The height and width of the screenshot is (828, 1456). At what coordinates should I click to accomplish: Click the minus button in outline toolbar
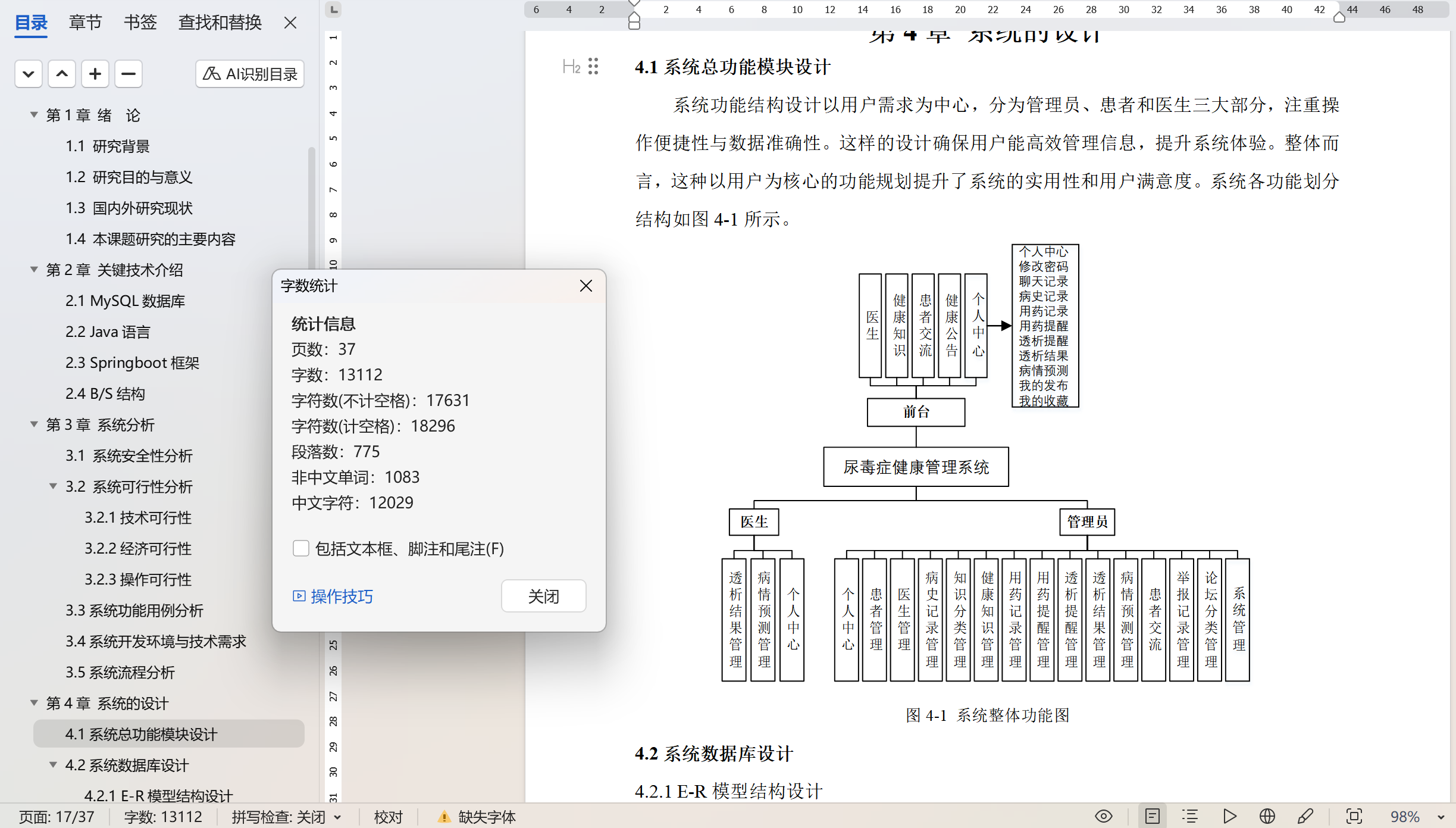pos(128,74)
